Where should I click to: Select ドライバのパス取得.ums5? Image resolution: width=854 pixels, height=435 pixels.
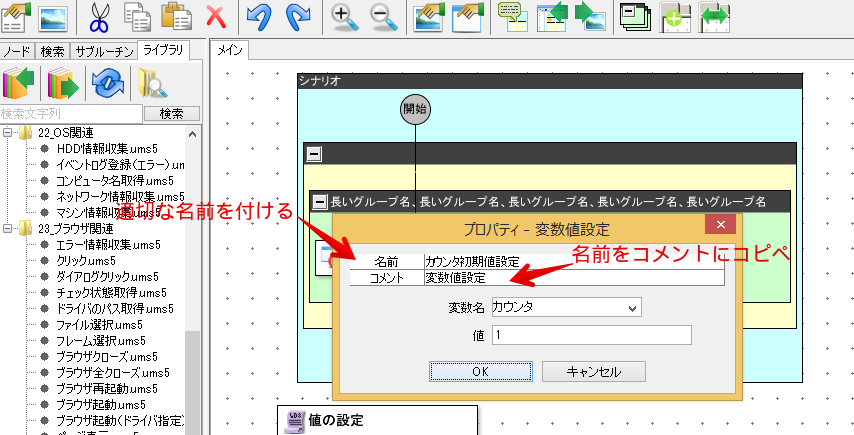pyautogui.click(x=115, y=309)
